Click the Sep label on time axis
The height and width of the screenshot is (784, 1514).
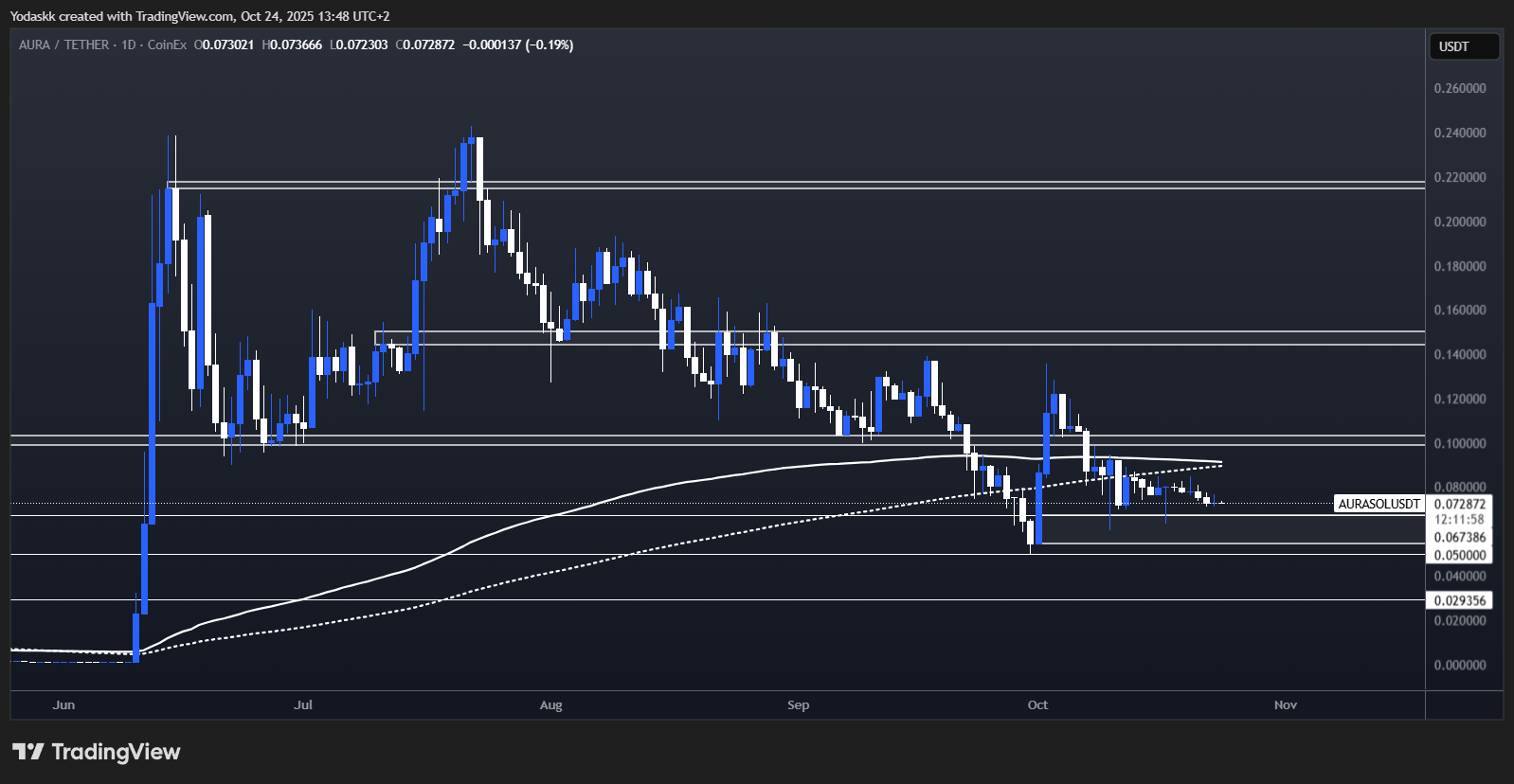point(798,704)
